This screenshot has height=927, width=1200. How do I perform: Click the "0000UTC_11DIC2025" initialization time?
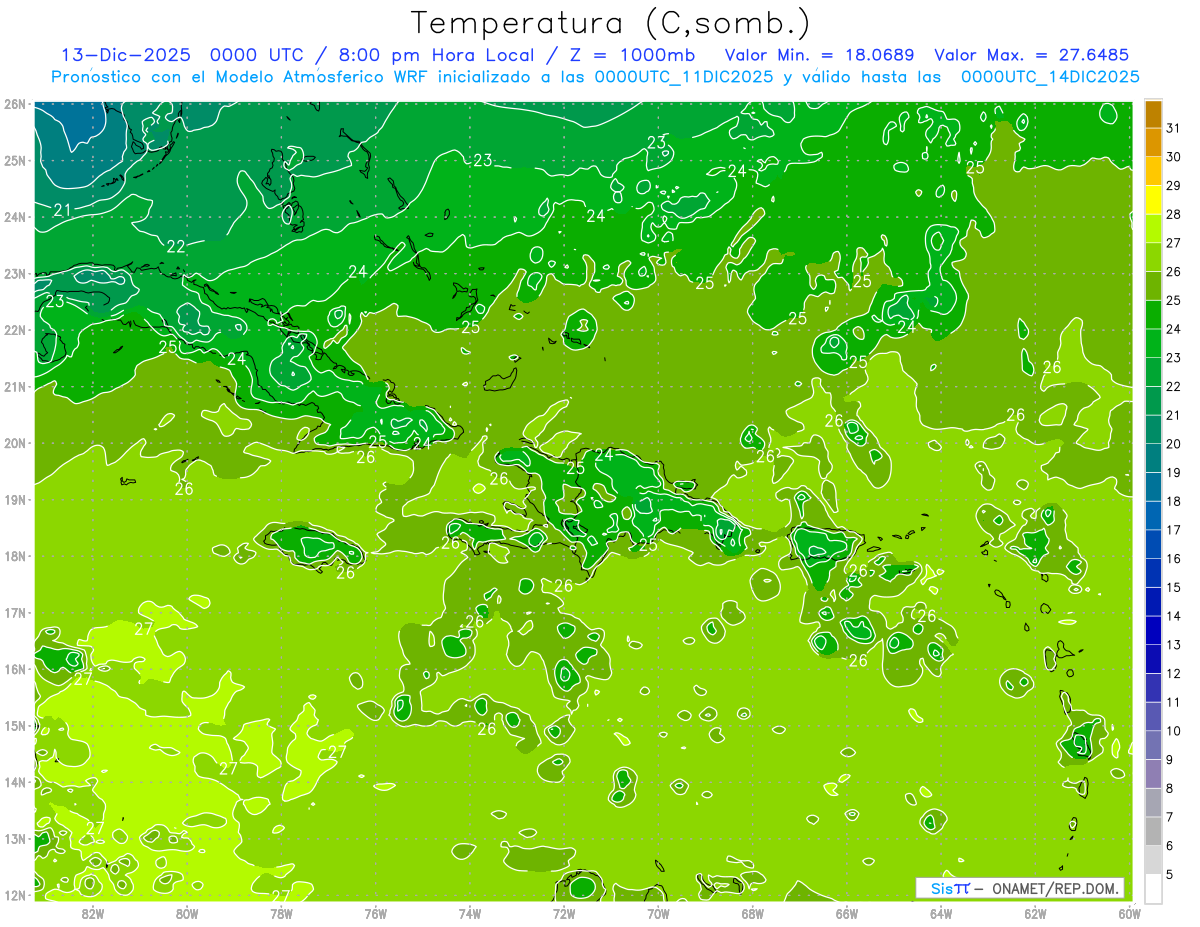point(683,77)
